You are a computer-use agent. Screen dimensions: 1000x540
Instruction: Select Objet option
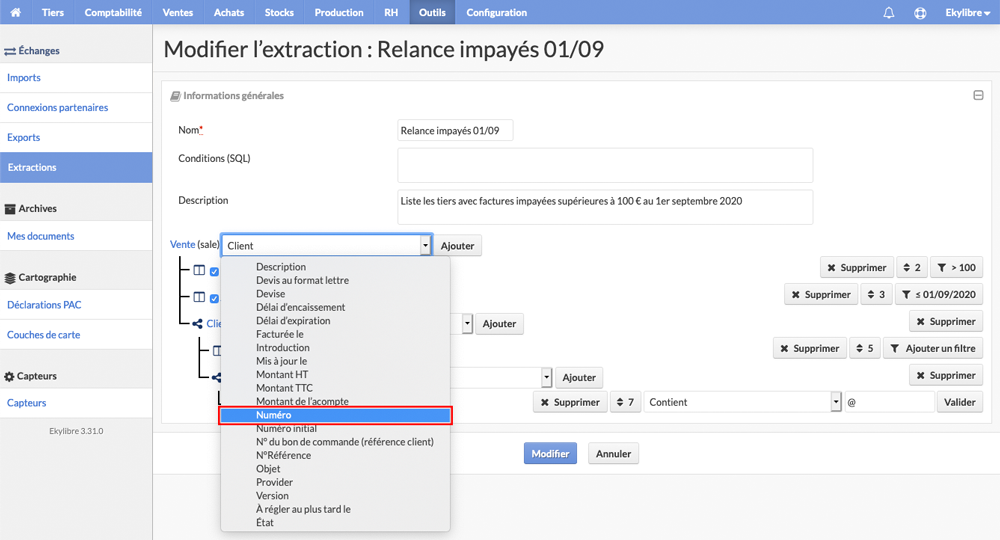click(x=268, y=469)
